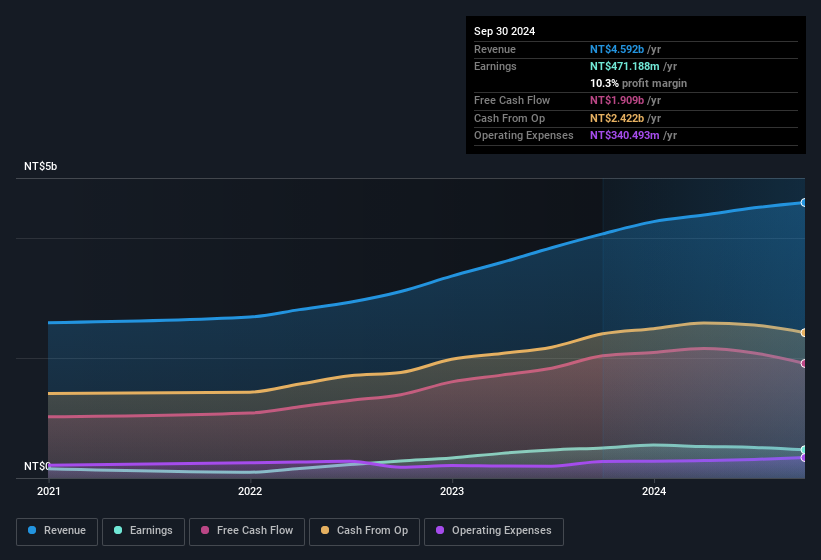Screen dimensions: 821x560
Task: Click the 2024 x-axis label
Action: click(654, 491)
